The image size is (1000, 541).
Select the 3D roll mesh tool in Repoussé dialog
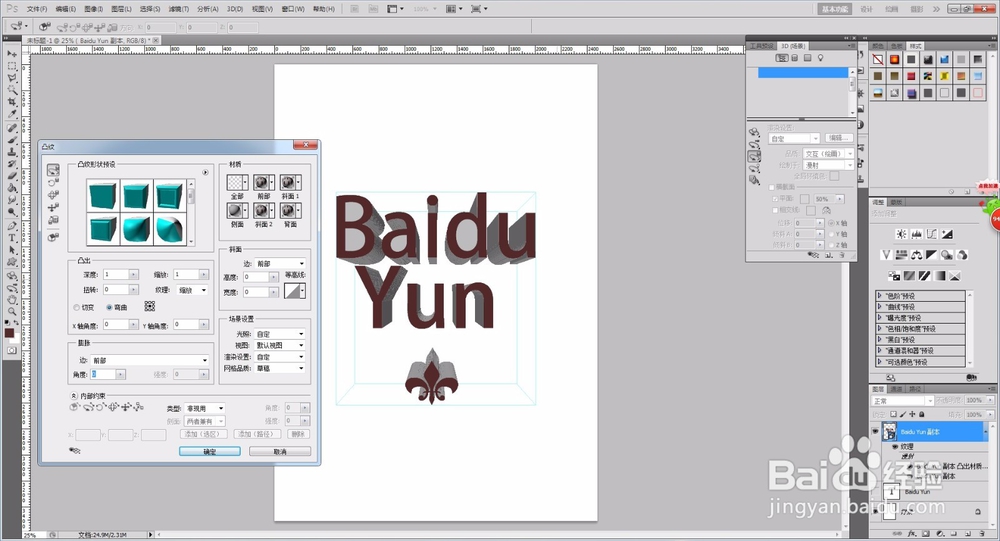(54, 182)
